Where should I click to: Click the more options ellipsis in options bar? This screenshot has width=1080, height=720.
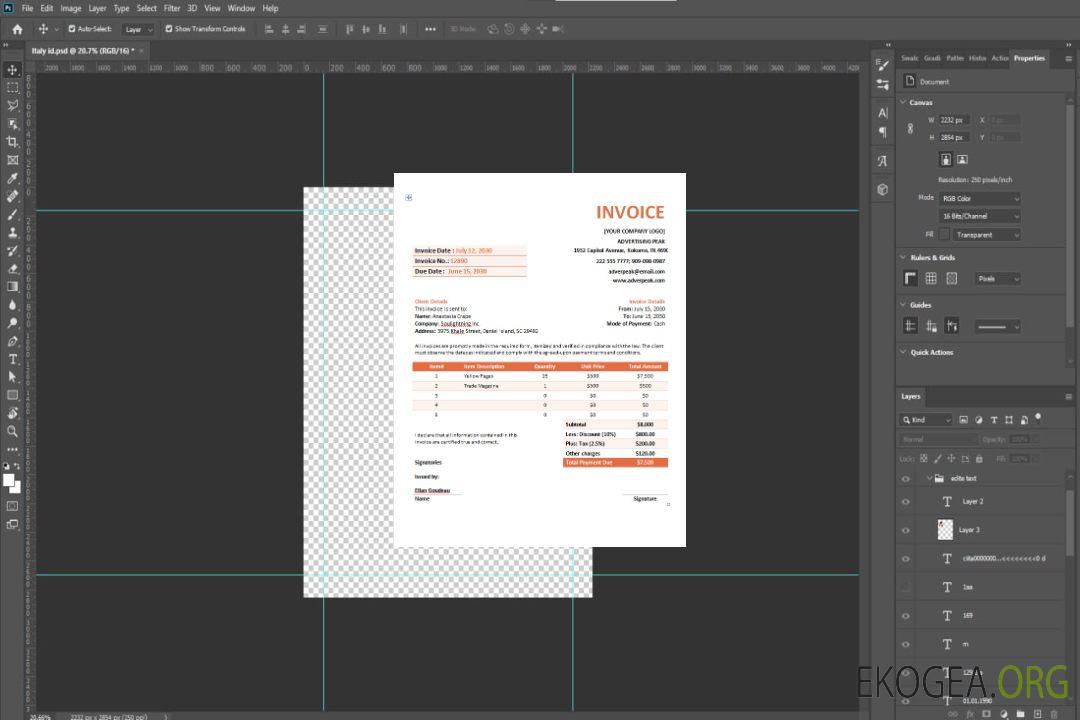[430, 29]
